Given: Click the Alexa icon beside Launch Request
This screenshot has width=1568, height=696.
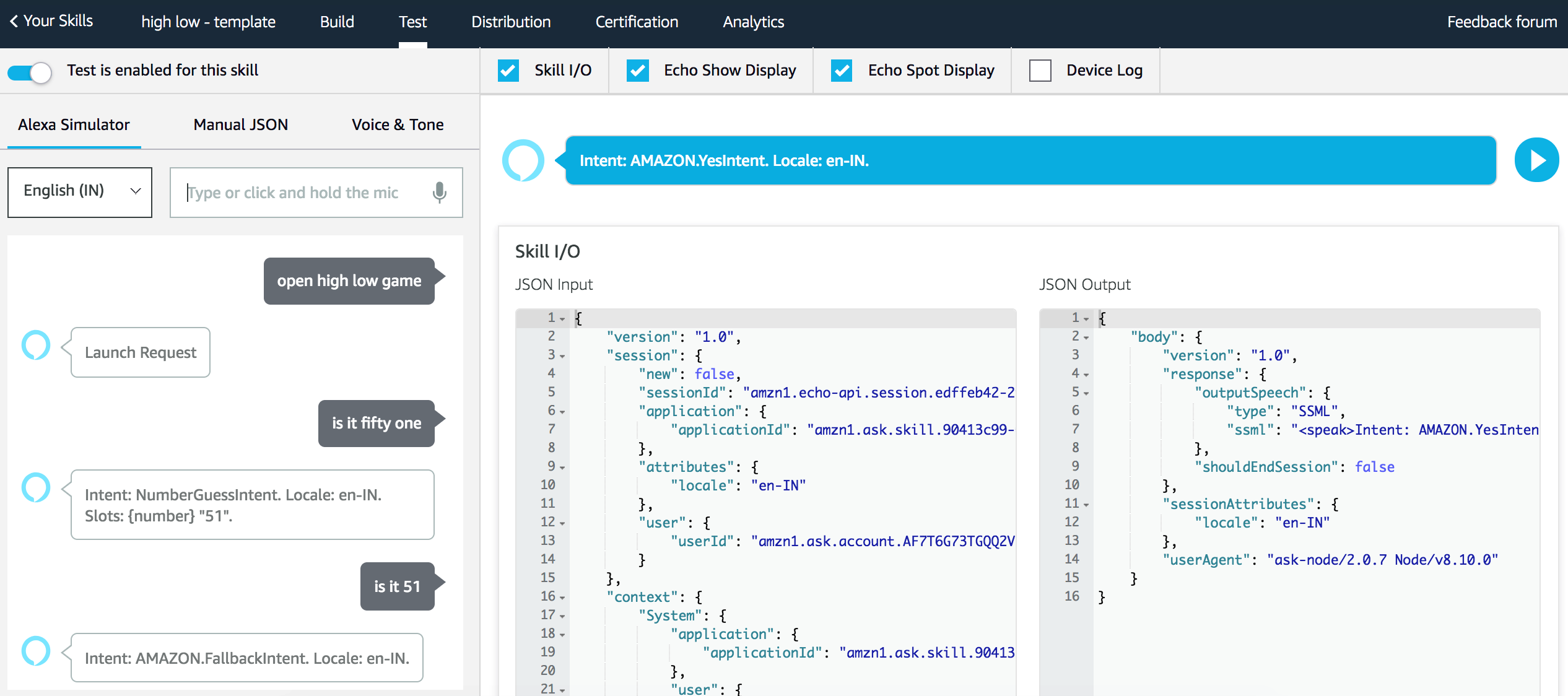Looking at the screenshot, I should pyautogui.click(x=35, y=346).
